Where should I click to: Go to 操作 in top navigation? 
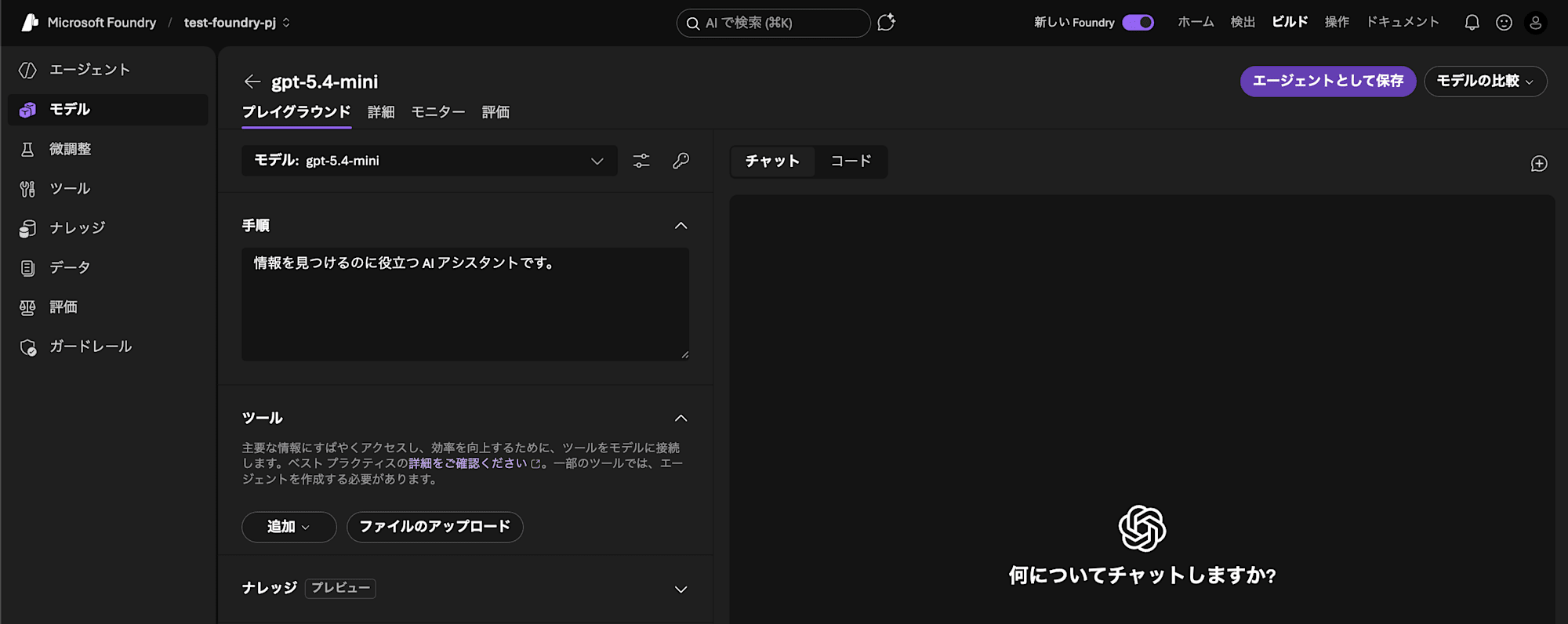point(1337,22)
